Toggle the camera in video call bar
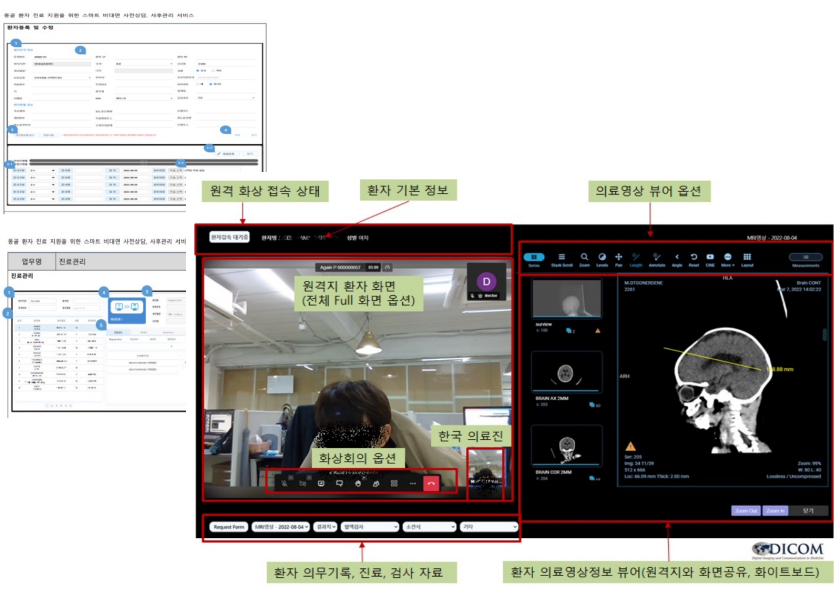Image resolution: width=839 pixels, height=592 pixels. (x=303, y=483)
